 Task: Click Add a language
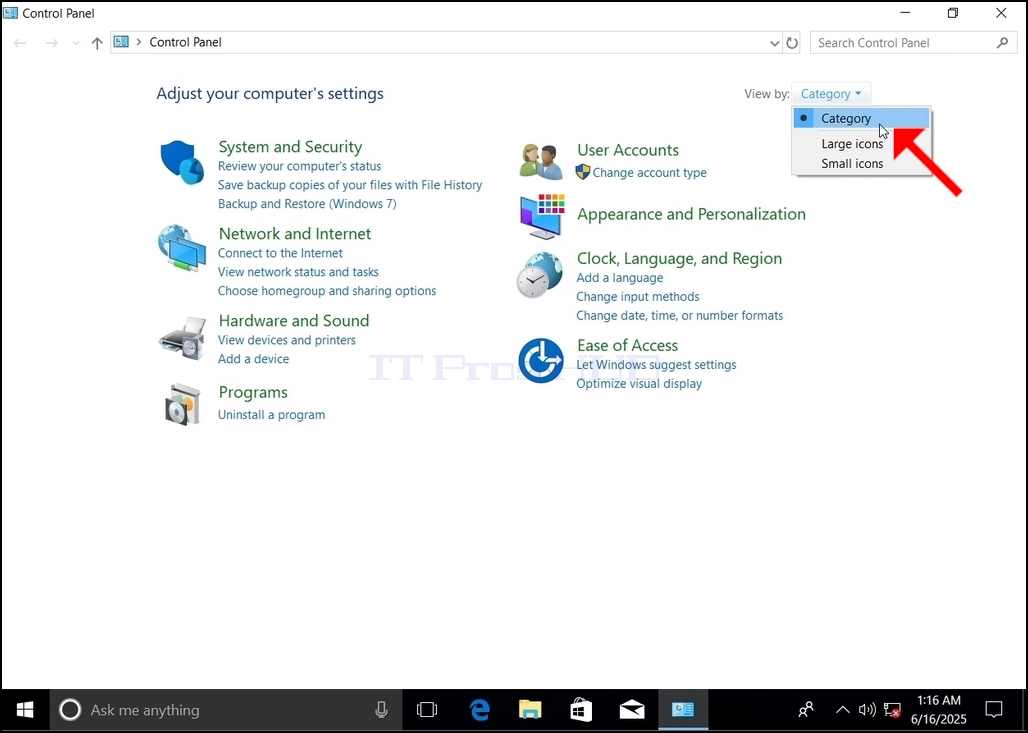(620, 277)
